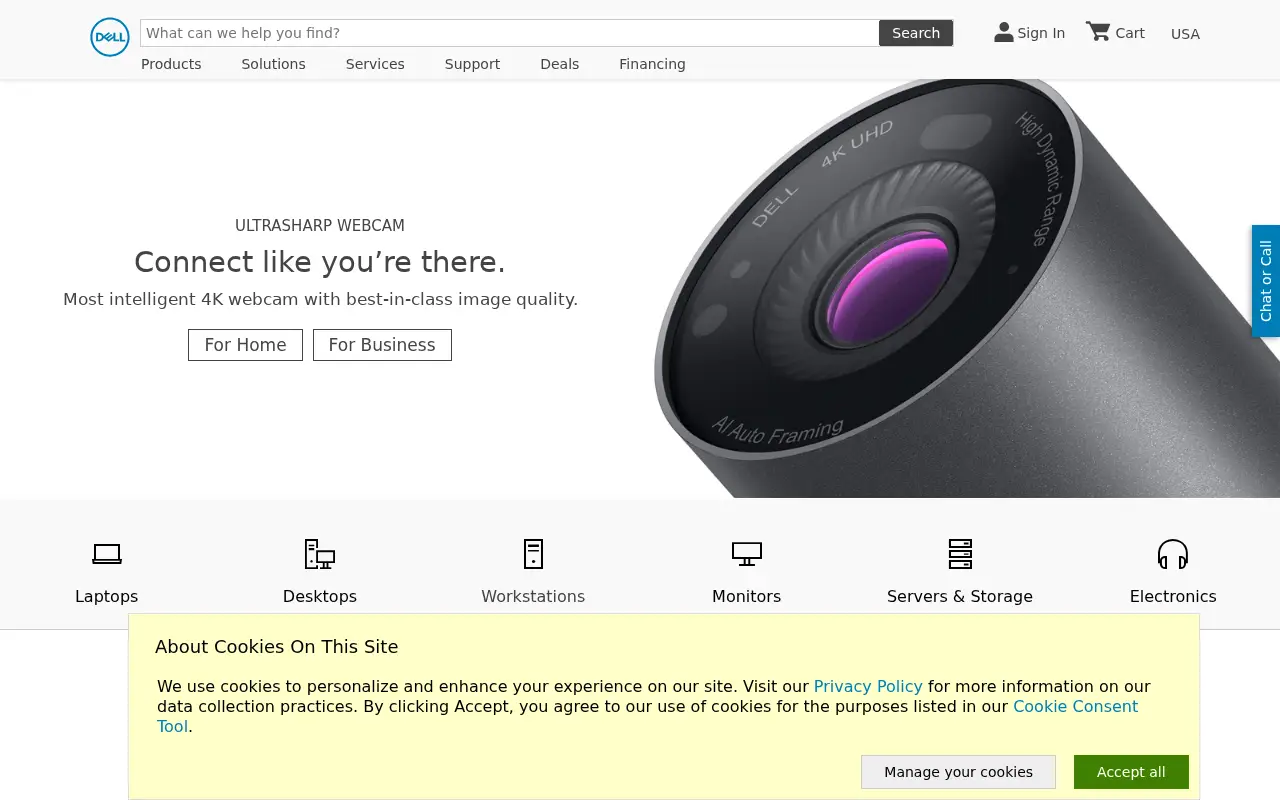Select the Electronics headphones icon
Image resolution: width=1280 pixels, height=800 pixels.
1173,554
